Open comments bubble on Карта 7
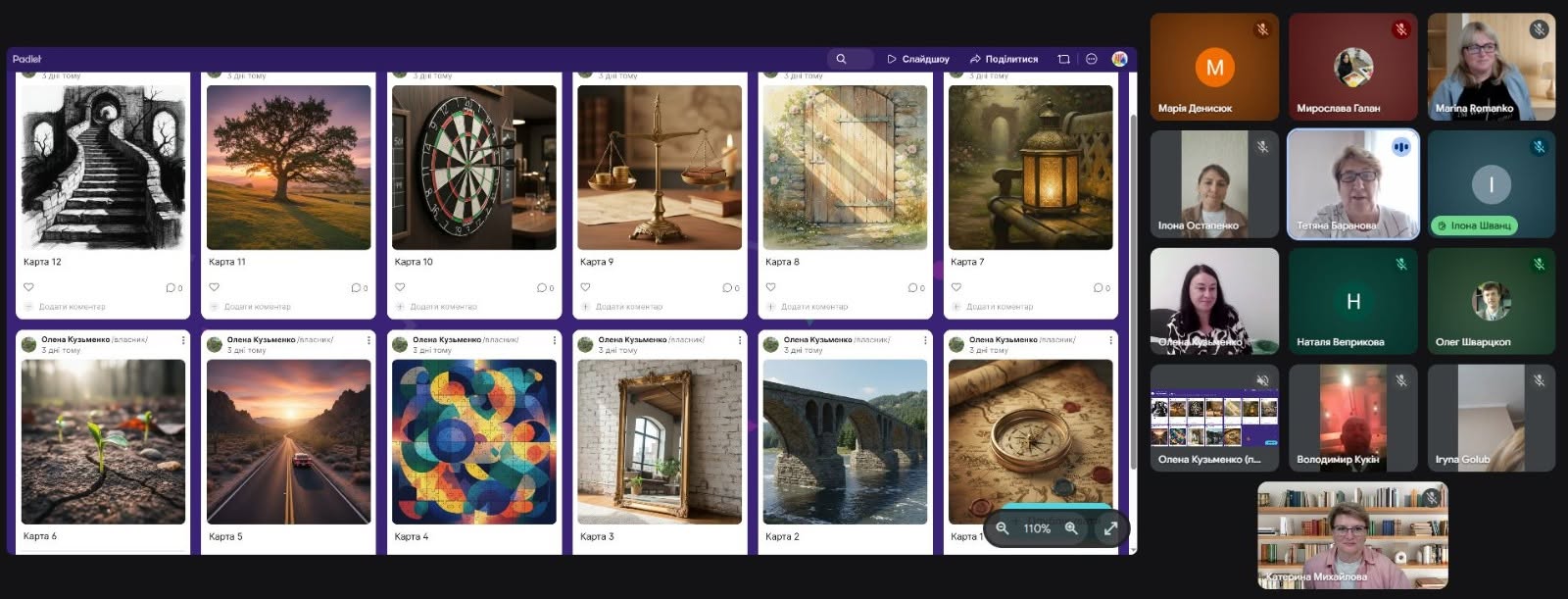This screenshot has height=599, width=1568. (x=1102, y=288)
